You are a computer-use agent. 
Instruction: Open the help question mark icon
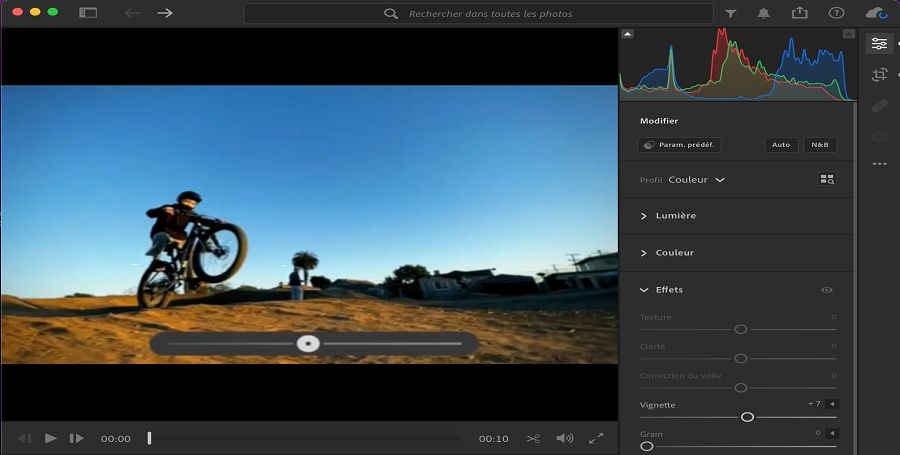coord(836,13)
